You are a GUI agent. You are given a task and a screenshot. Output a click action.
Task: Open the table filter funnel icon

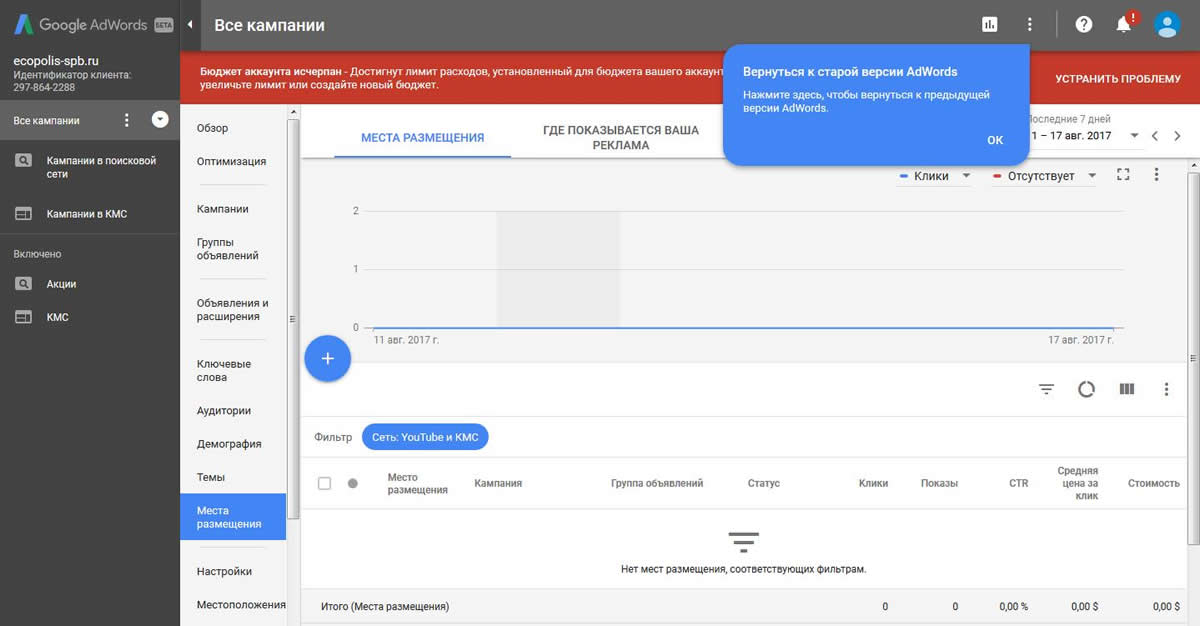tap(1047, 389)
